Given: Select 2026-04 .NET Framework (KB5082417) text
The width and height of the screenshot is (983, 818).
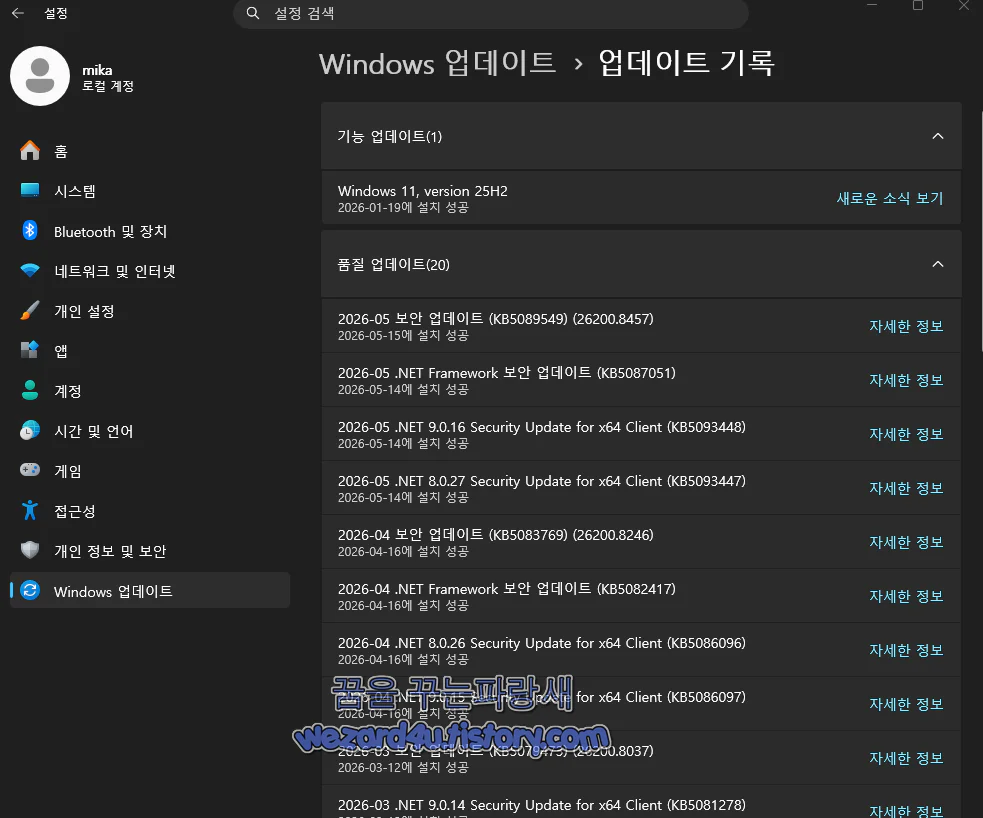Looking at the screenshot, I should (x=507, y=589).
